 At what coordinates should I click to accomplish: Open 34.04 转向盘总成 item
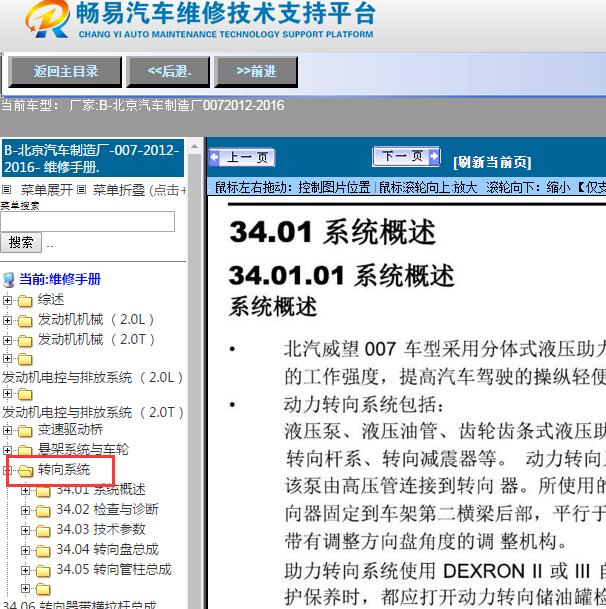(x=108, y=549)
